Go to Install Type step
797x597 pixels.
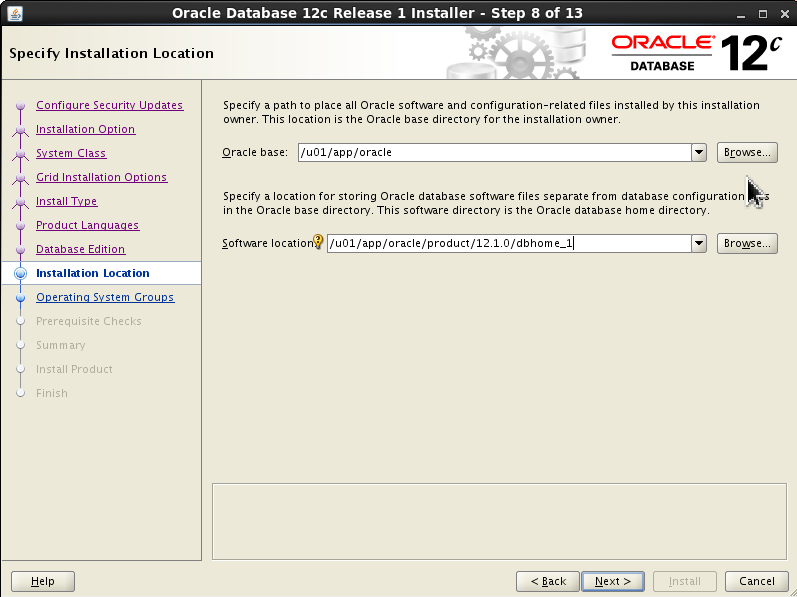(x=67, y=201)
